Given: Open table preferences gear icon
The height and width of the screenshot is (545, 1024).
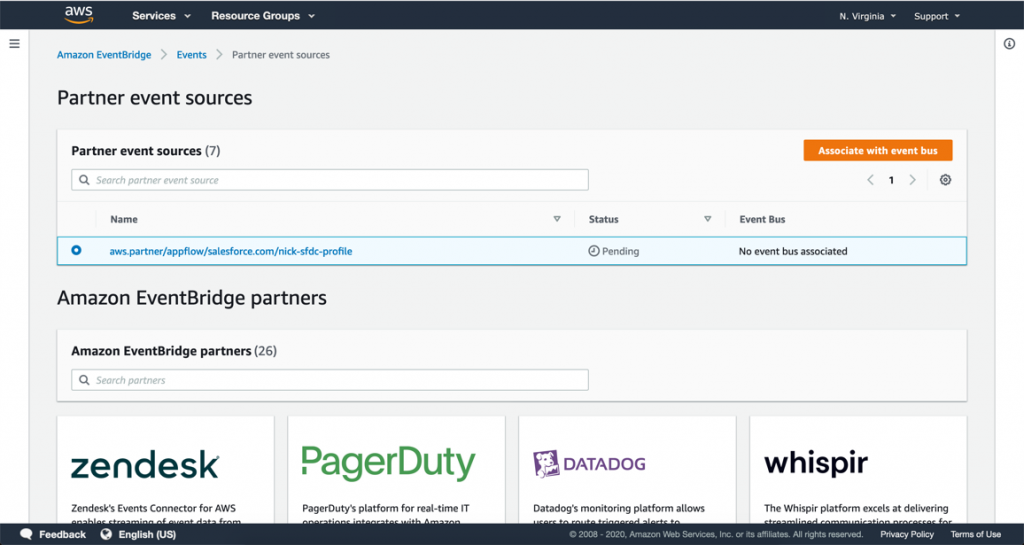Looking at the screenshot, I should pyautogui.click(x=945, y=180).
